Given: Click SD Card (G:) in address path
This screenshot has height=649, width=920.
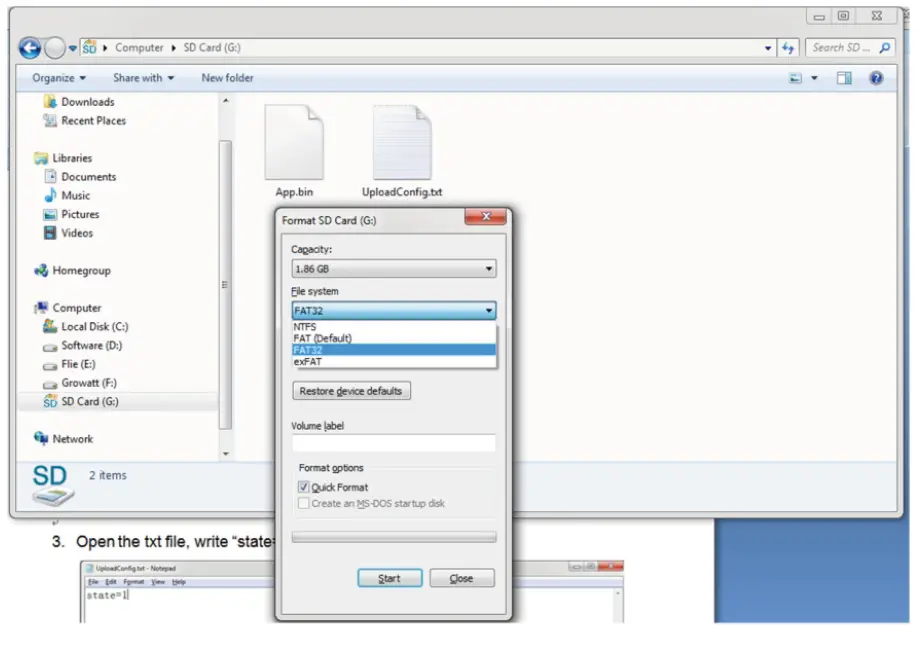Looking at the screenshot, I should pos(212,48).
